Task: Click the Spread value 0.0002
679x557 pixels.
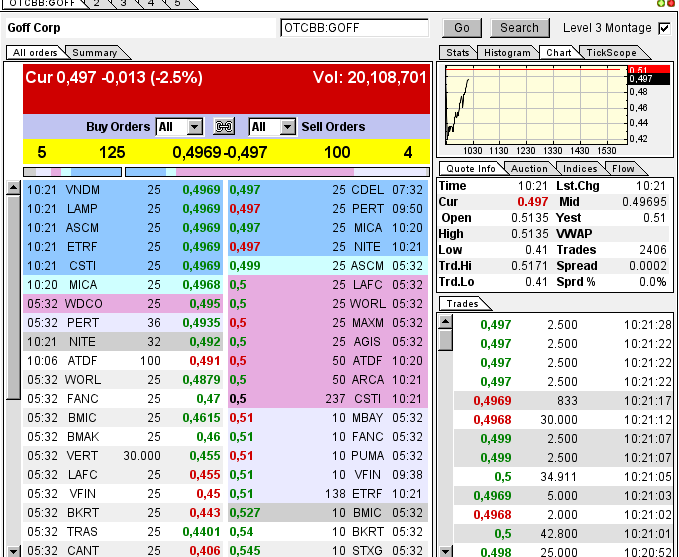Action: [x=647, y=266]
